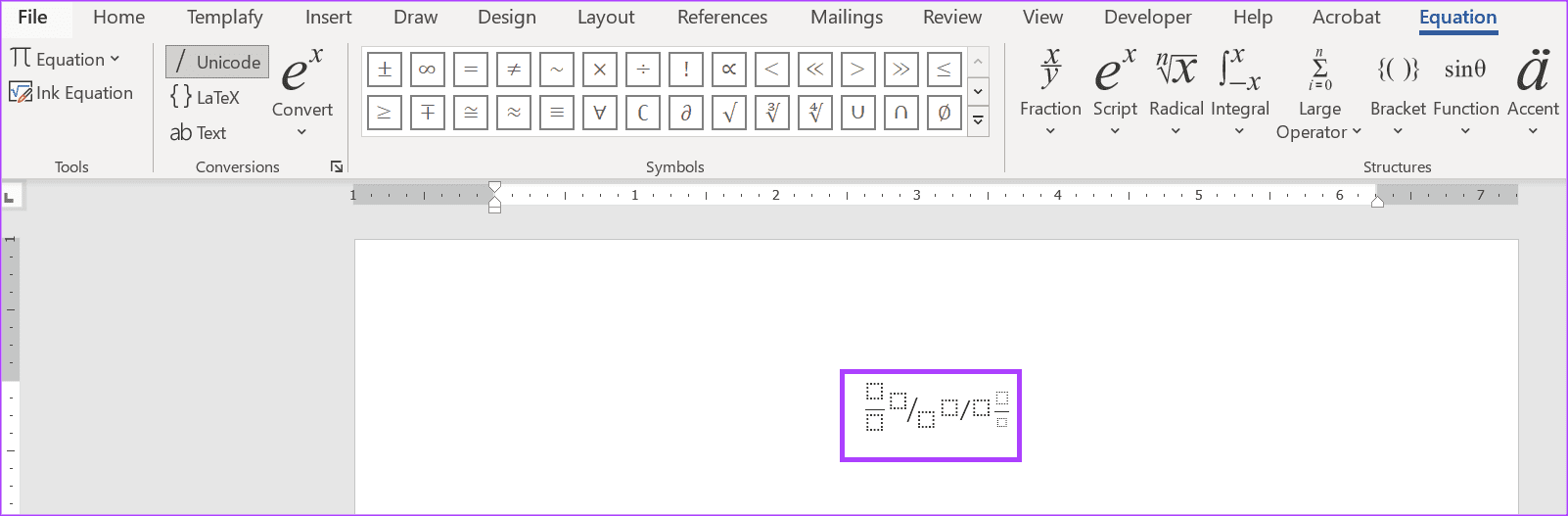Viewport: 1568px width, 516px height.
Task: Expand the Function structures menu
Action: [x=1465, y=94]
